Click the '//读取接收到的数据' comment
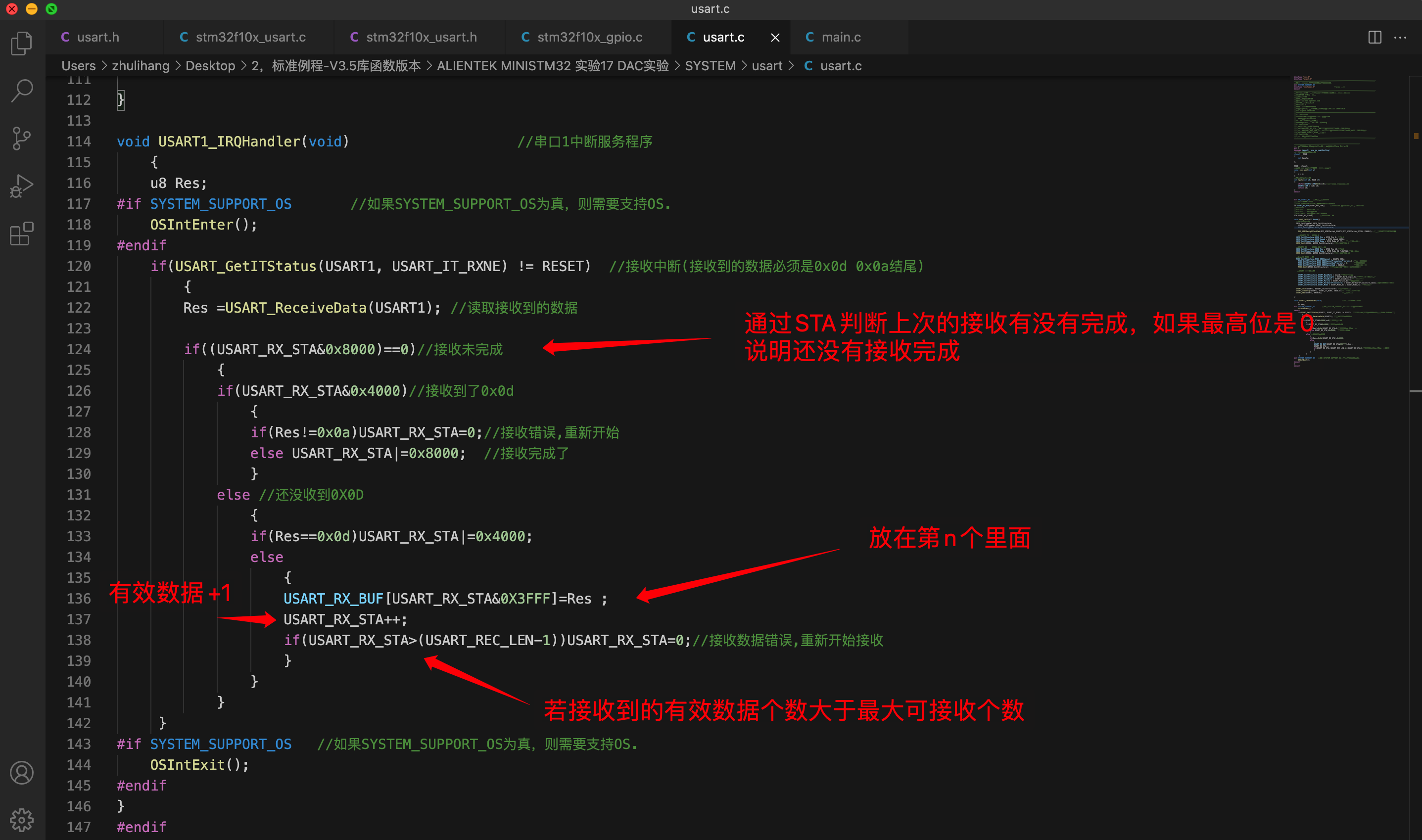This screenshot has width=1422, height=840. click(514, 308)
